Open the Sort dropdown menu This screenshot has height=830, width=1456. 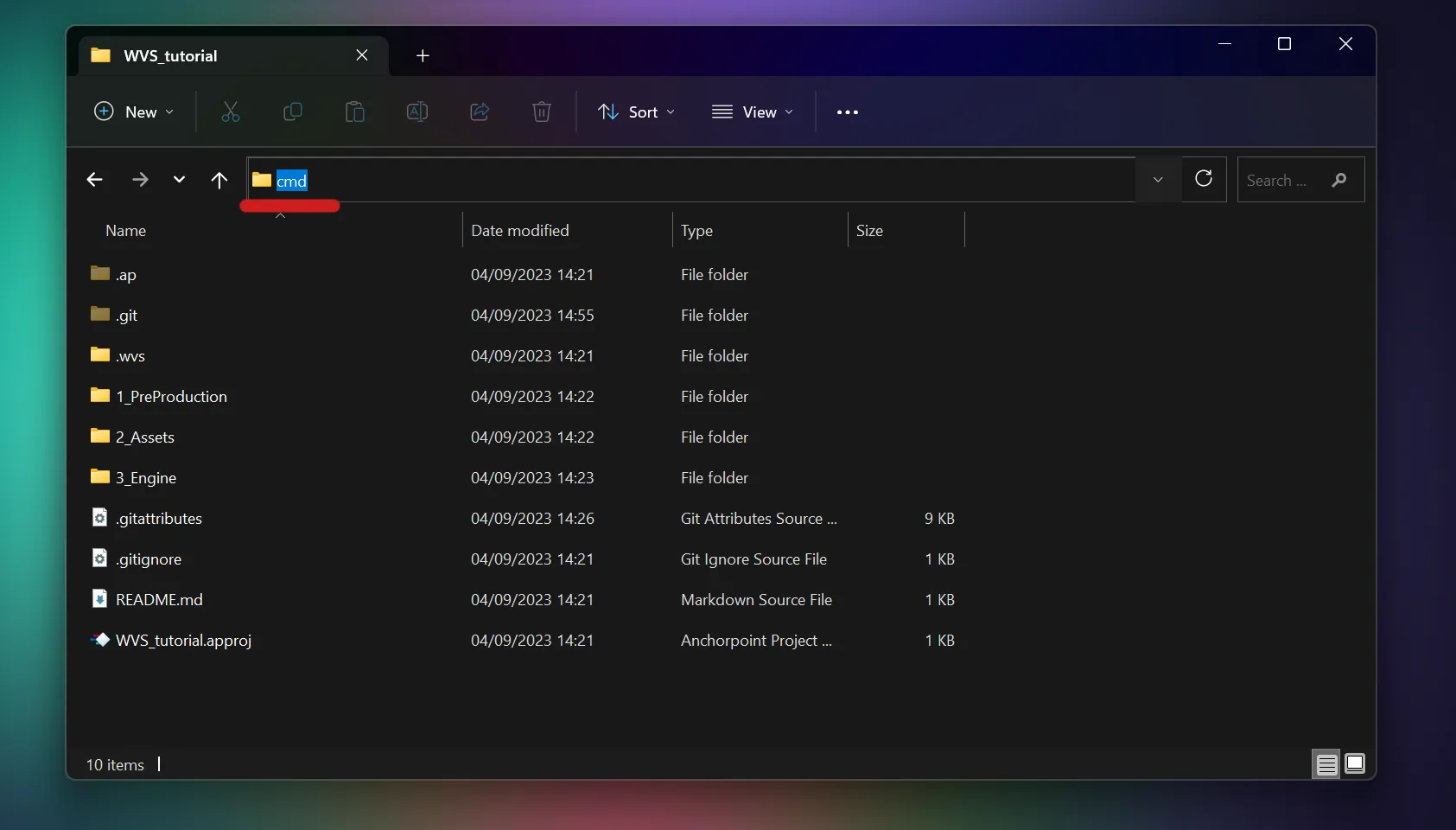(x=637, y=112)
